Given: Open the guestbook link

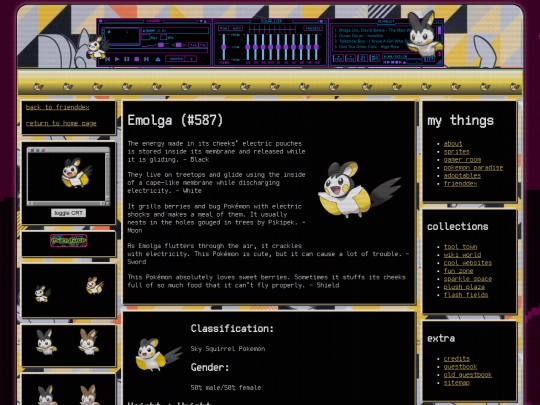Looking at the screenshot, I should [x=460, y=366].
